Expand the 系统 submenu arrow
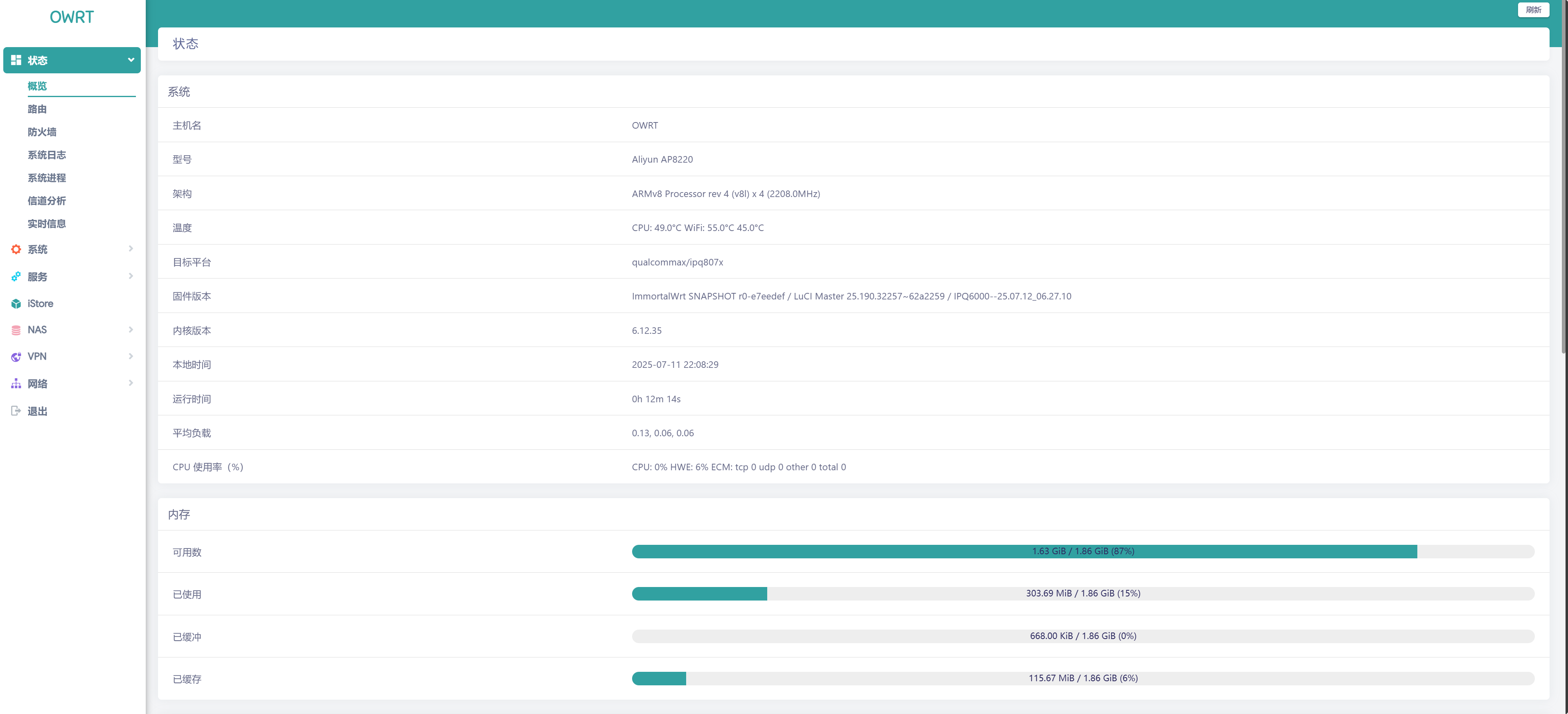 tap(130, 249)
